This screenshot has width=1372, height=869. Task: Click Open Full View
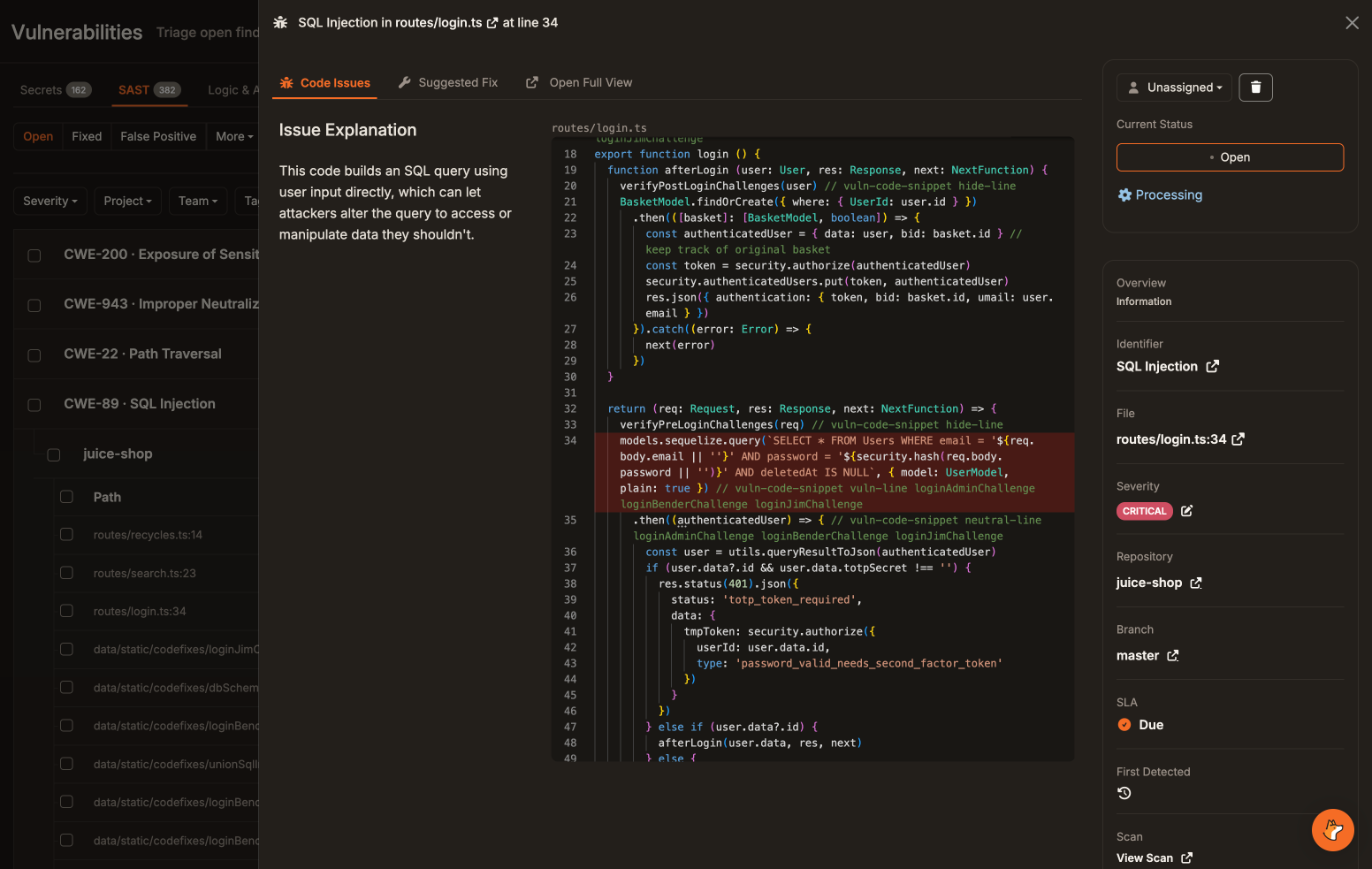580,83
